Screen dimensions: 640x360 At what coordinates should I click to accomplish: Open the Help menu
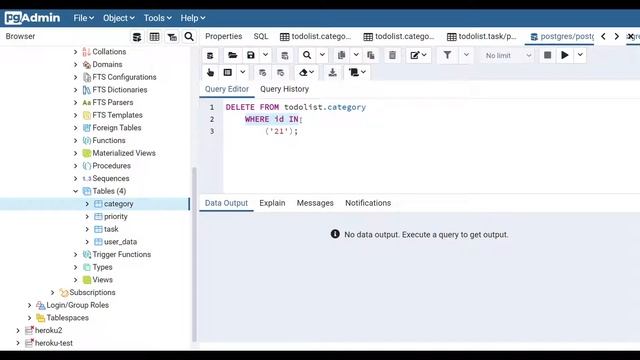point(193,18)
